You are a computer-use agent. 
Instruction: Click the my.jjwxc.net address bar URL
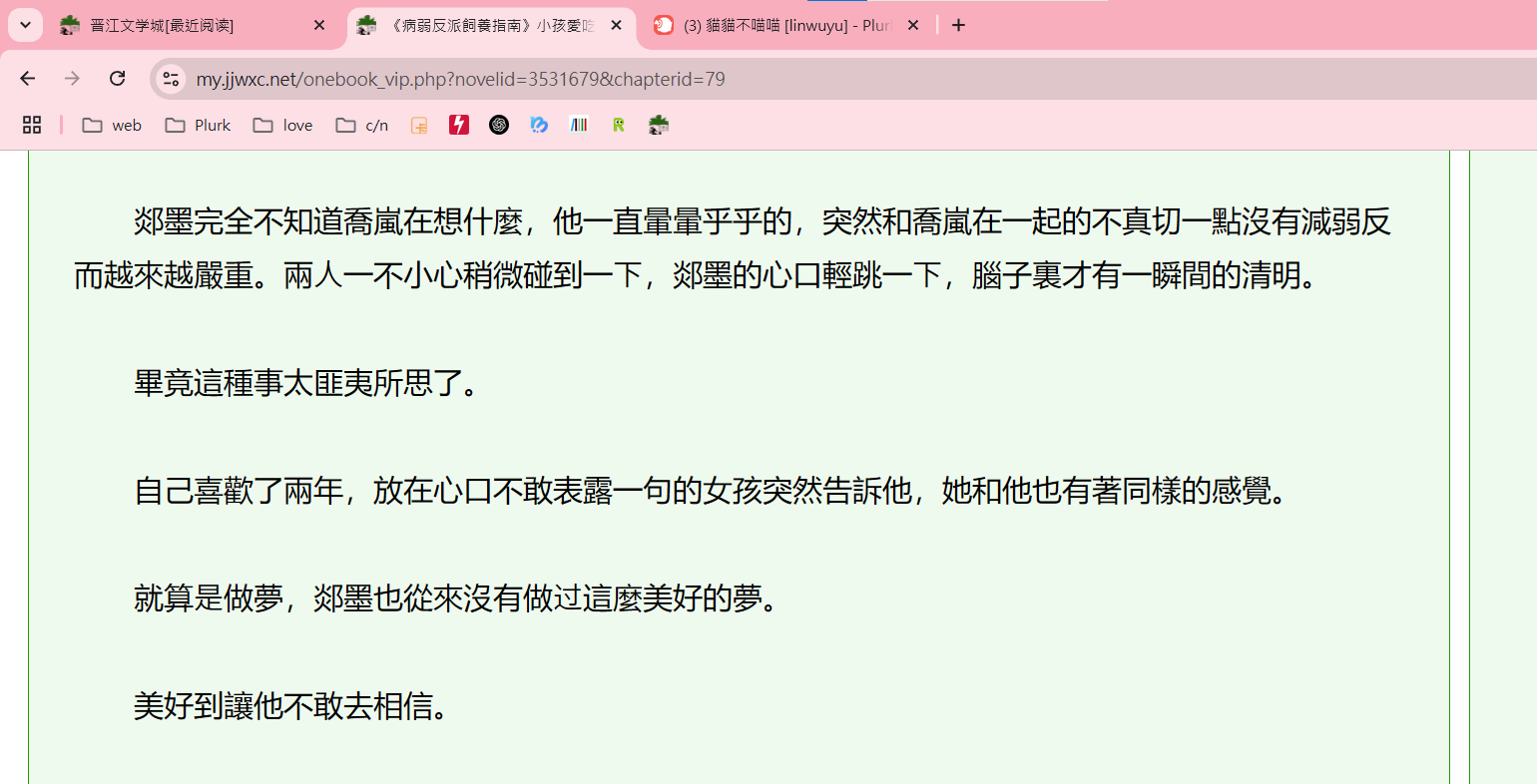click(460, 79)
